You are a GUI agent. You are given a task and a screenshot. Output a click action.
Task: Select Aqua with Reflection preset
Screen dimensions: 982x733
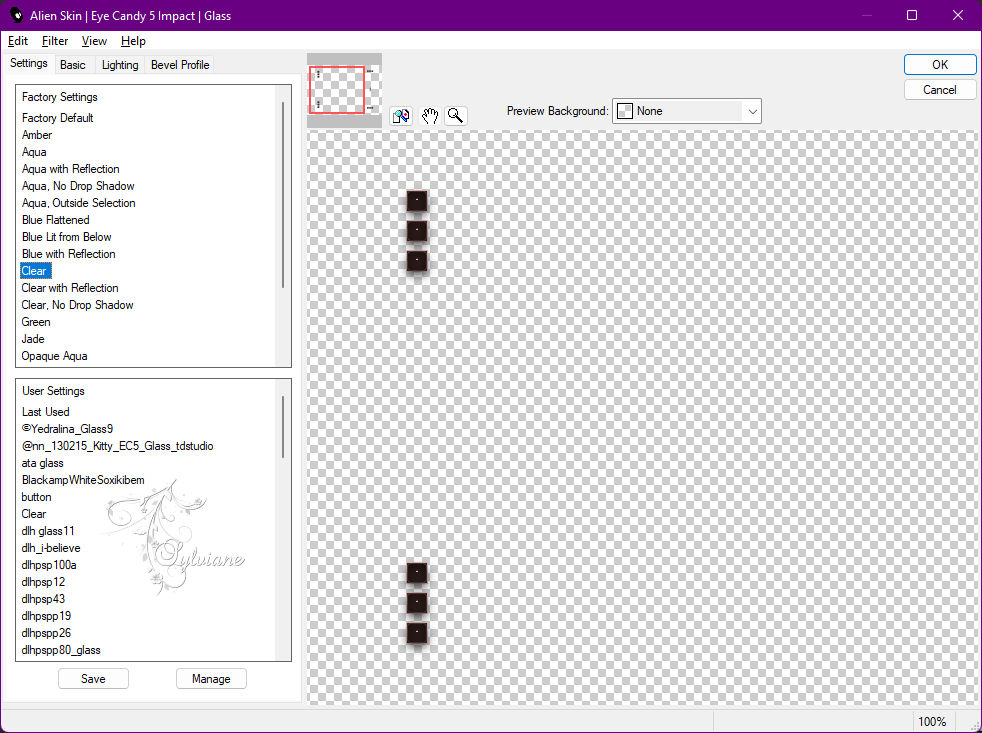[70, 169]
